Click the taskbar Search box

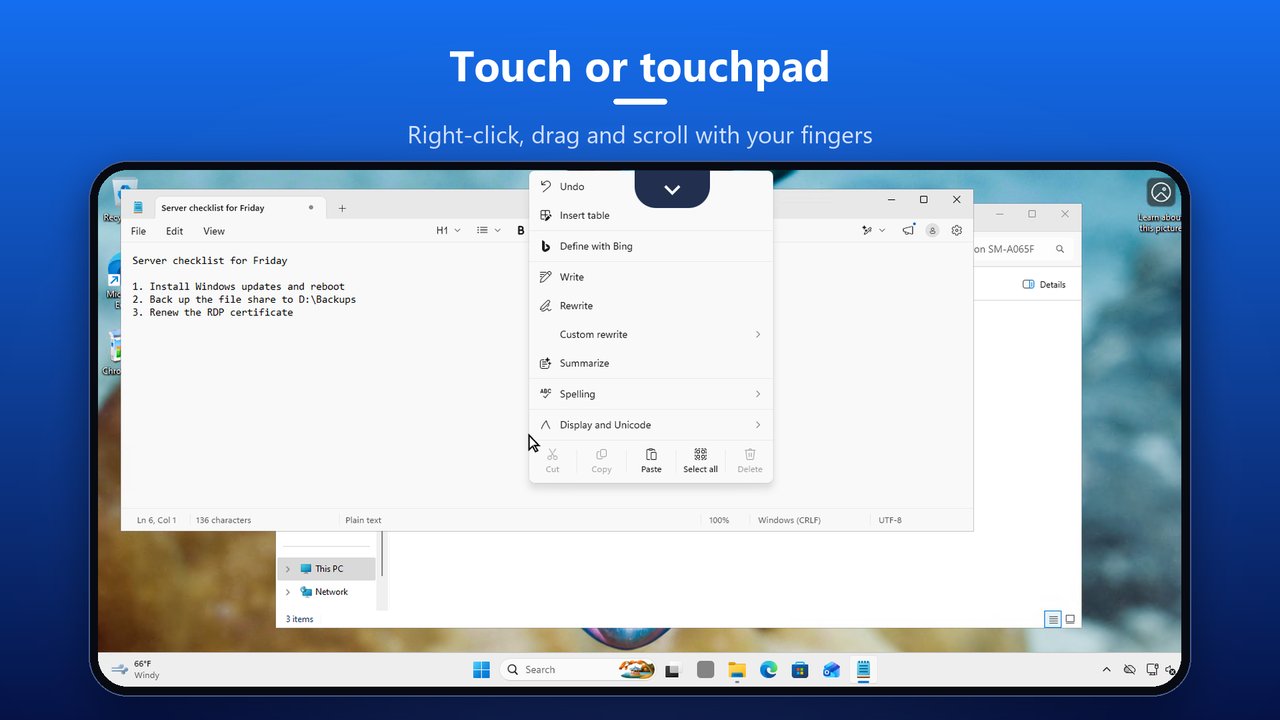[579, 670]
